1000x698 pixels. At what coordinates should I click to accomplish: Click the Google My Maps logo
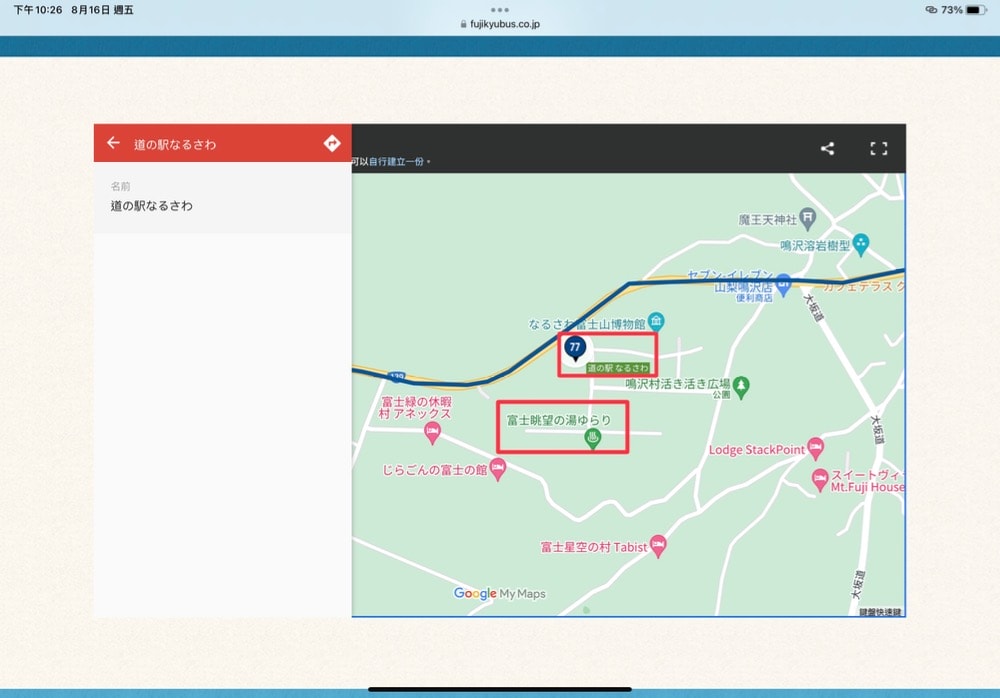click(499, 593)
